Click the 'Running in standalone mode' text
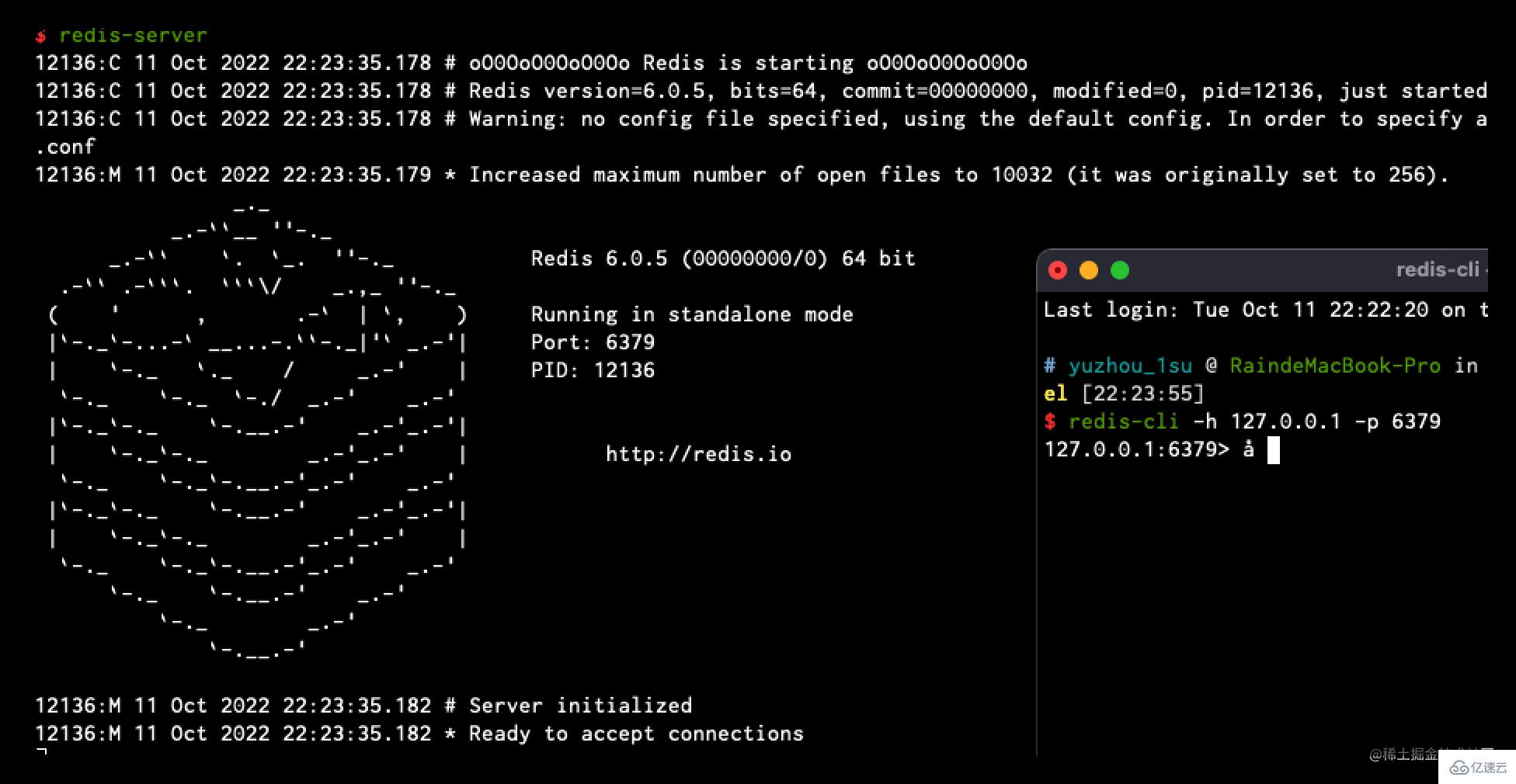This screenshot has height=784, width=1516. click(692, 314)
